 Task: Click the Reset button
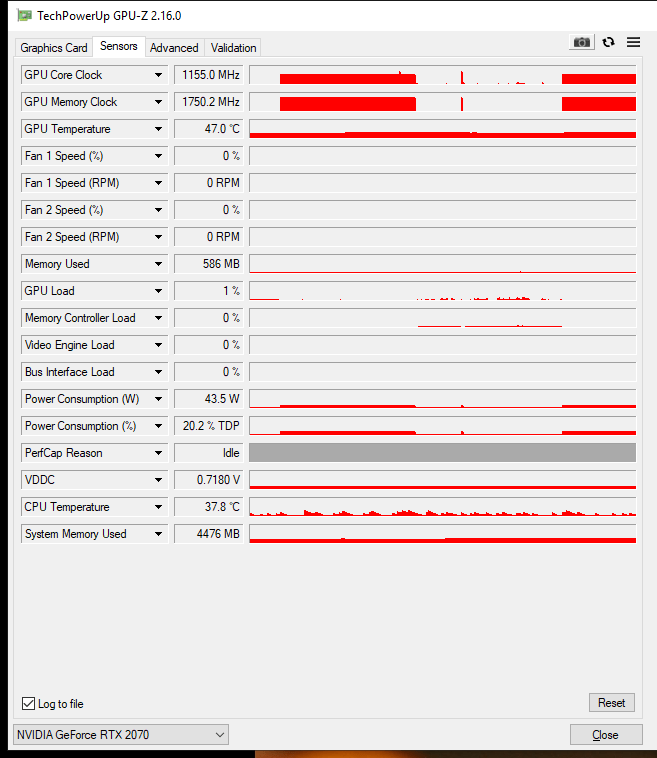click(x=612, y=702)
